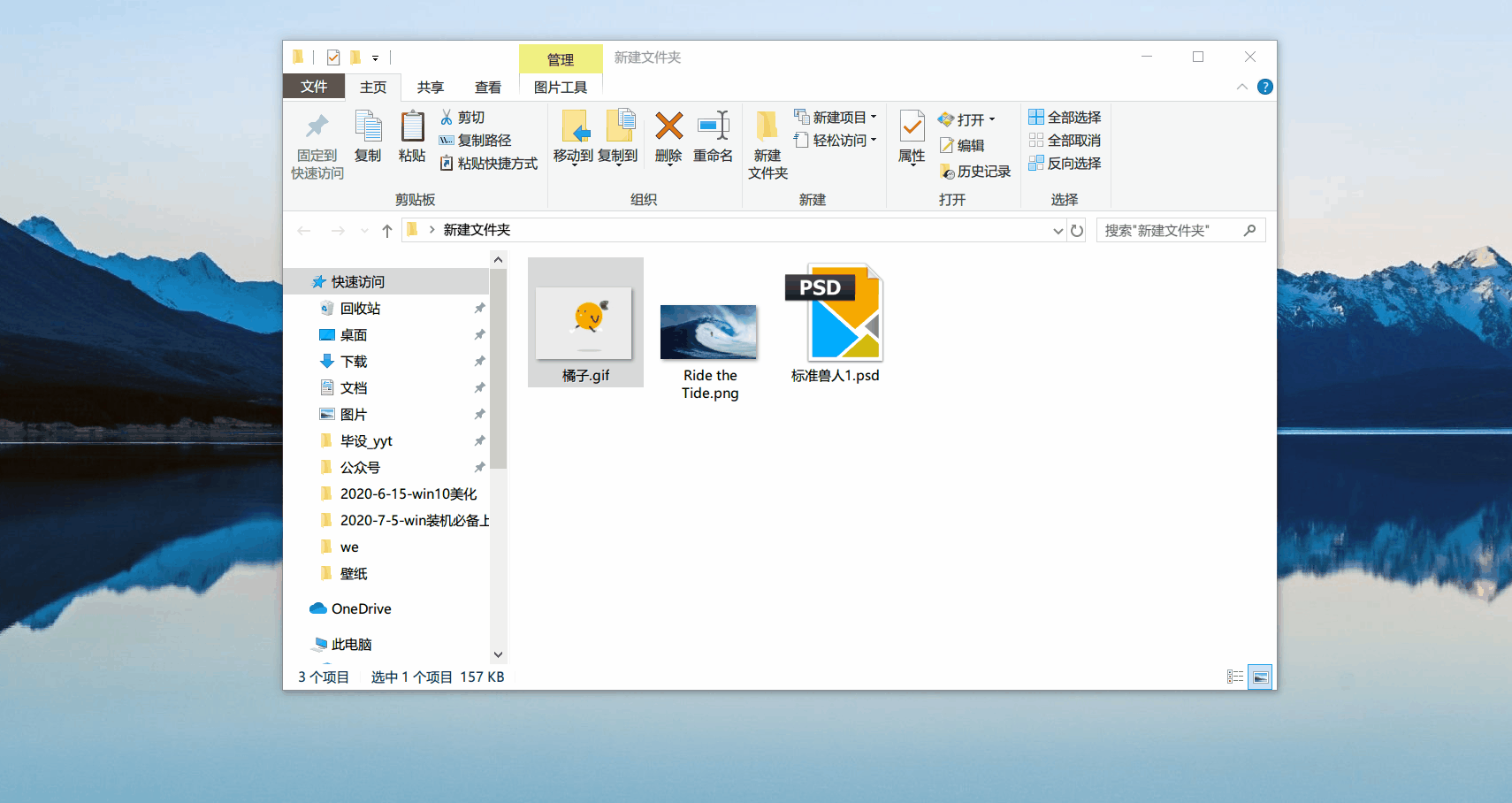
Task: Open the 文件 menu
Action: click(x=314, y=87)
